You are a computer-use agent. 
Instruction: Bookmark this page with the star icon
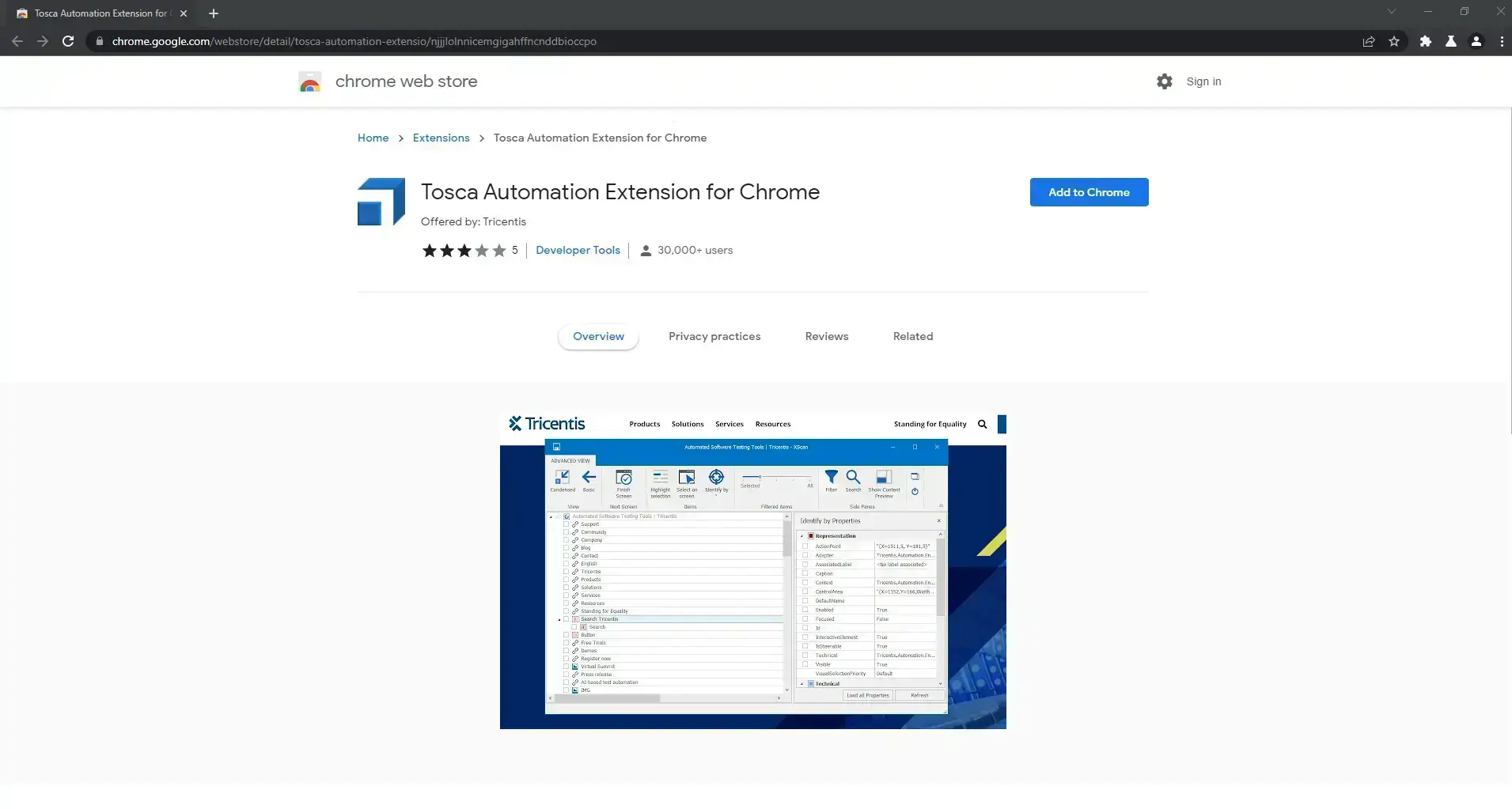click(x=1394, y=41)
